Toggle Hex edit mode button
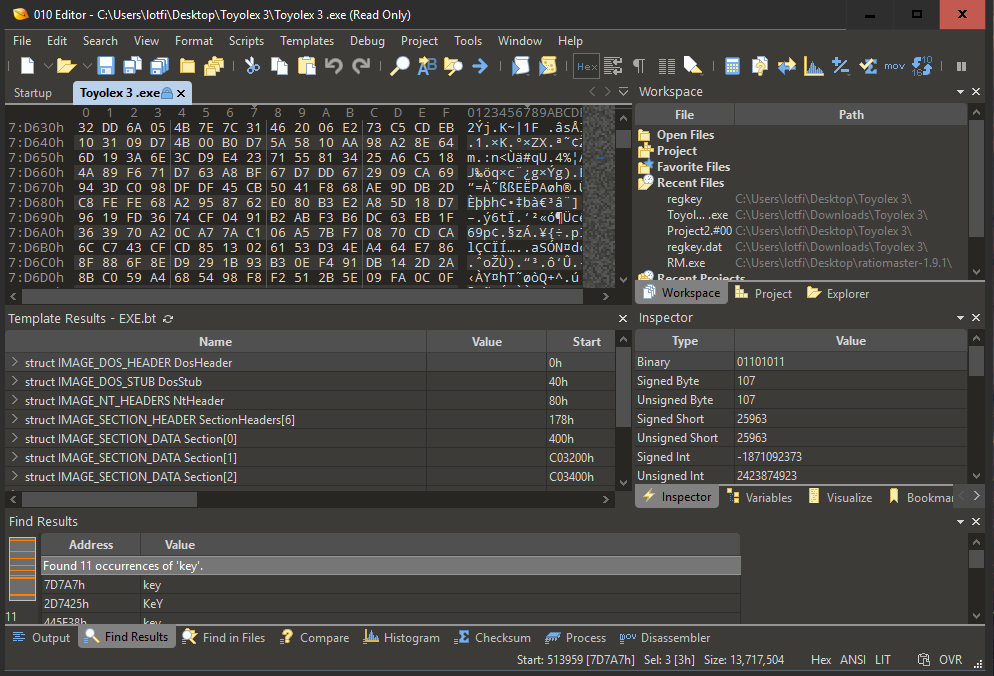The image size is (994, 676). pos(586,66)
